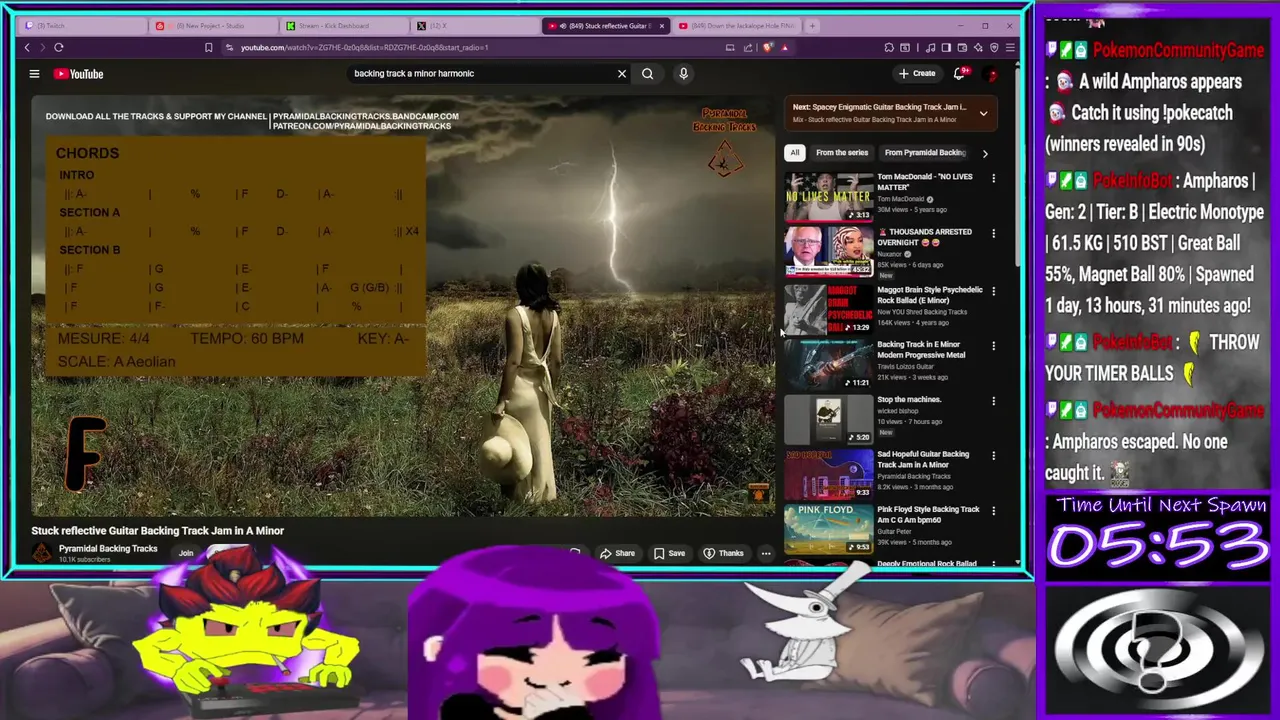The width and height of the screenshot is (1280, 720).
Task: Click the browser address bar URL
Action: 364,47
